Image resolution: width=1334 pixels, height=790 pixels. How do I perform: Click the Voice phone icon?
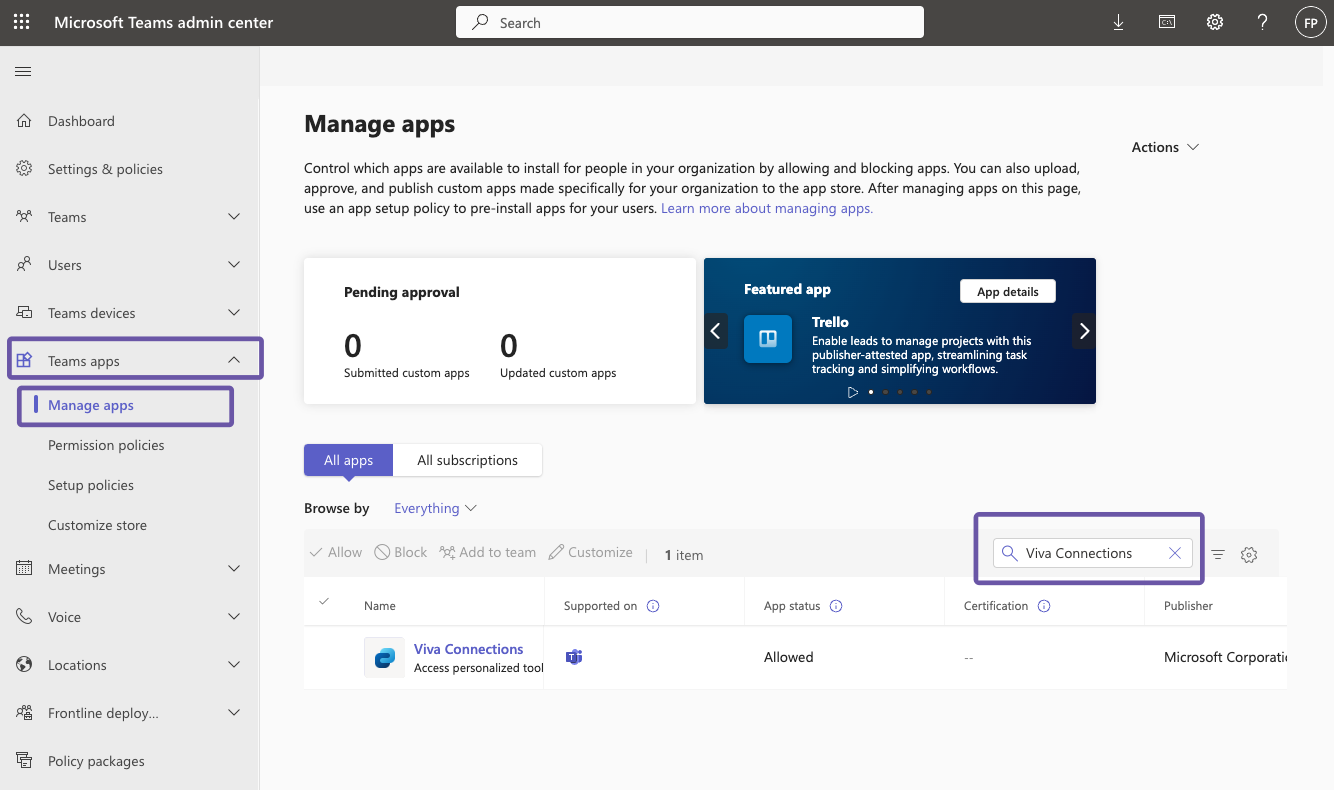tap(24, 617)
